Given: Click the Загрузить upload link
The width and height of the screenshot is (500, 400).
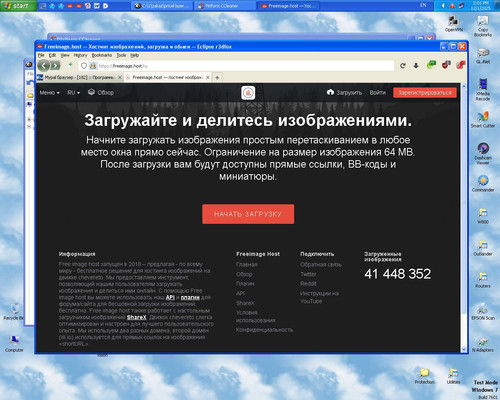Looking at the screenshot, I should (344, 93).
